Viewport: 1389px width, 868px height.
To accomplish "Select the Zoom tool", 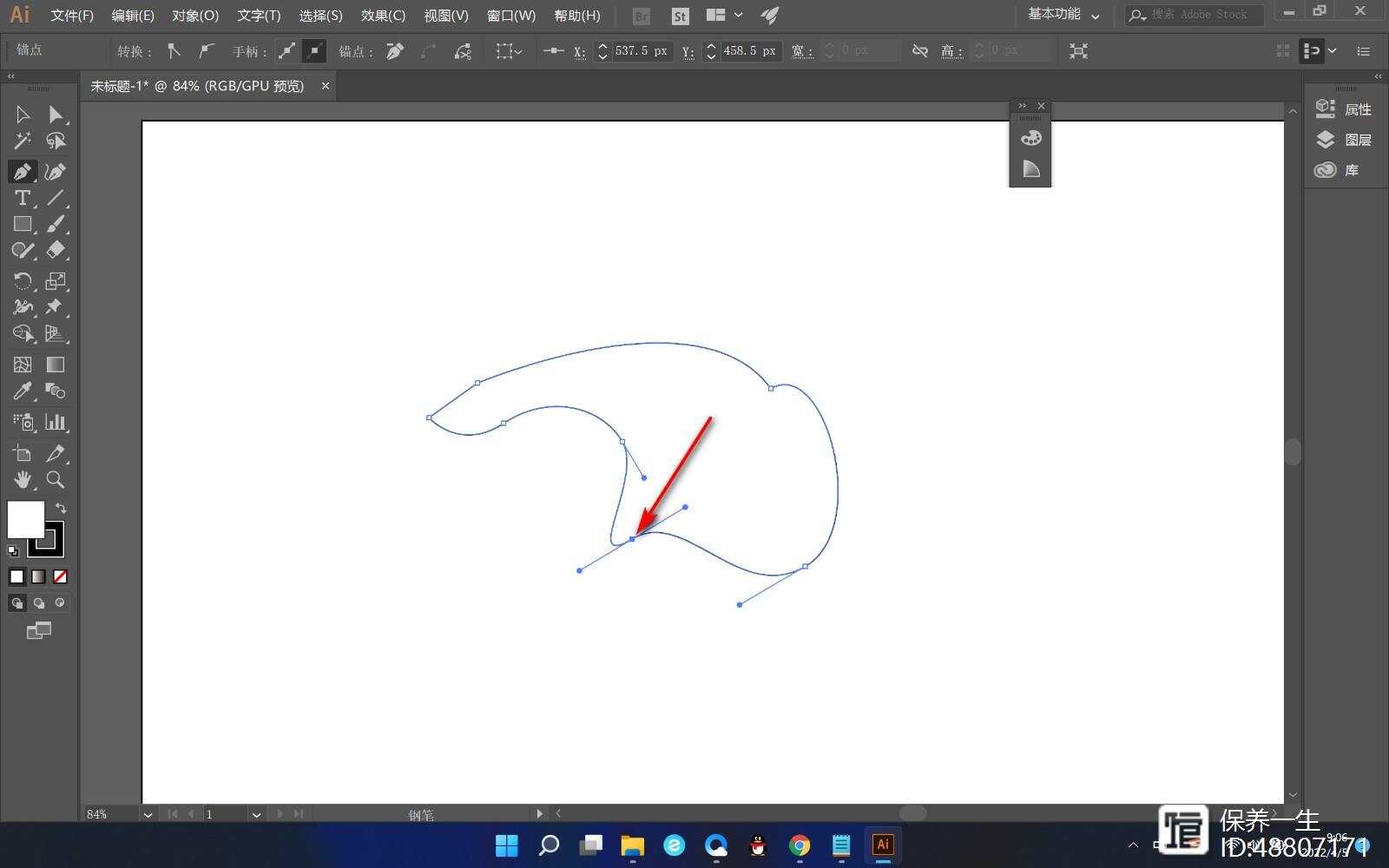I will [56, 480].
